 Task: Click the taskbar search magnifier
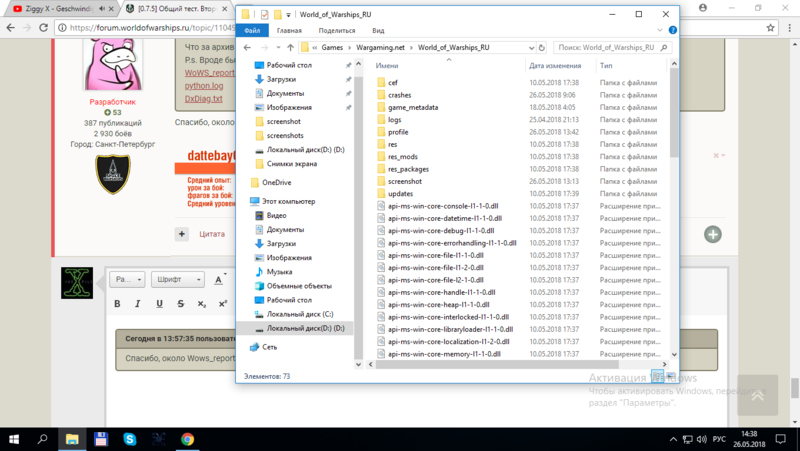[x=43, y=439]
